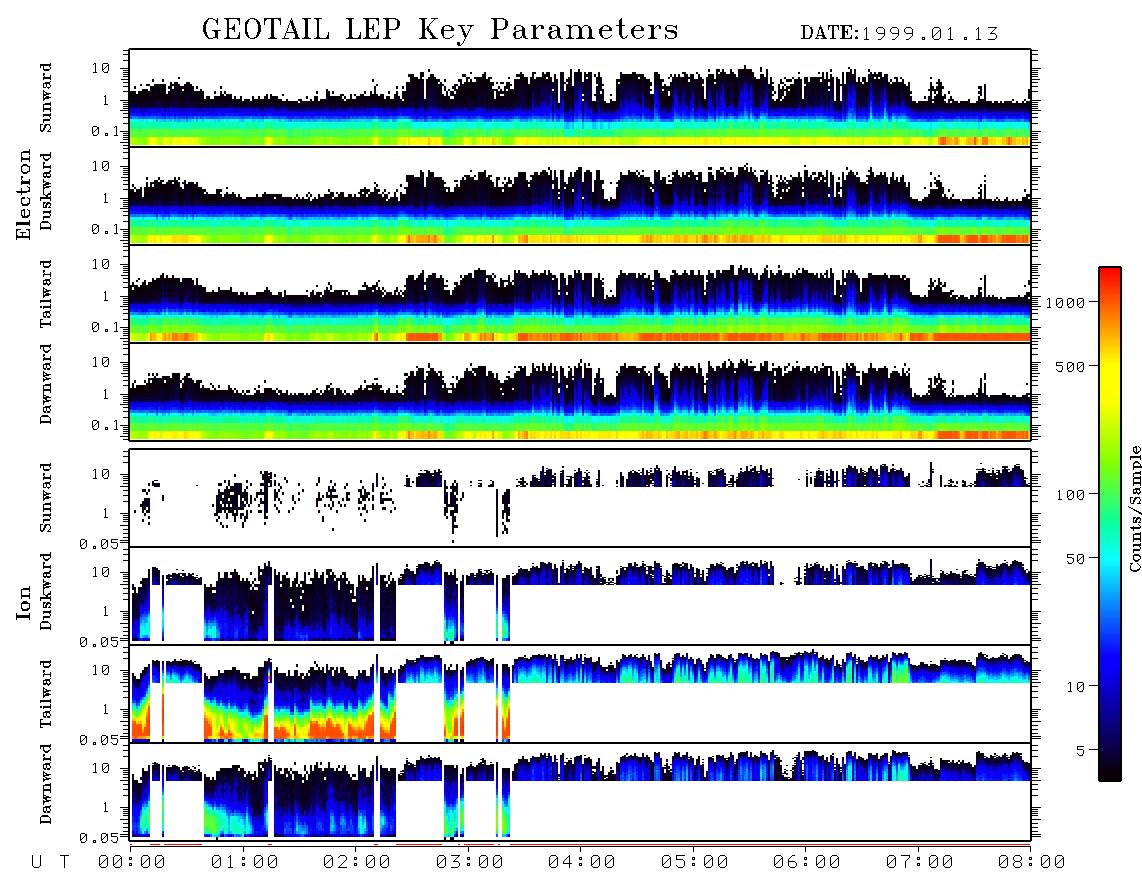Select the "0.05" tick of the Ion Dawnward panel
Screen dimensions: 1142x880
tap(99, 838)
